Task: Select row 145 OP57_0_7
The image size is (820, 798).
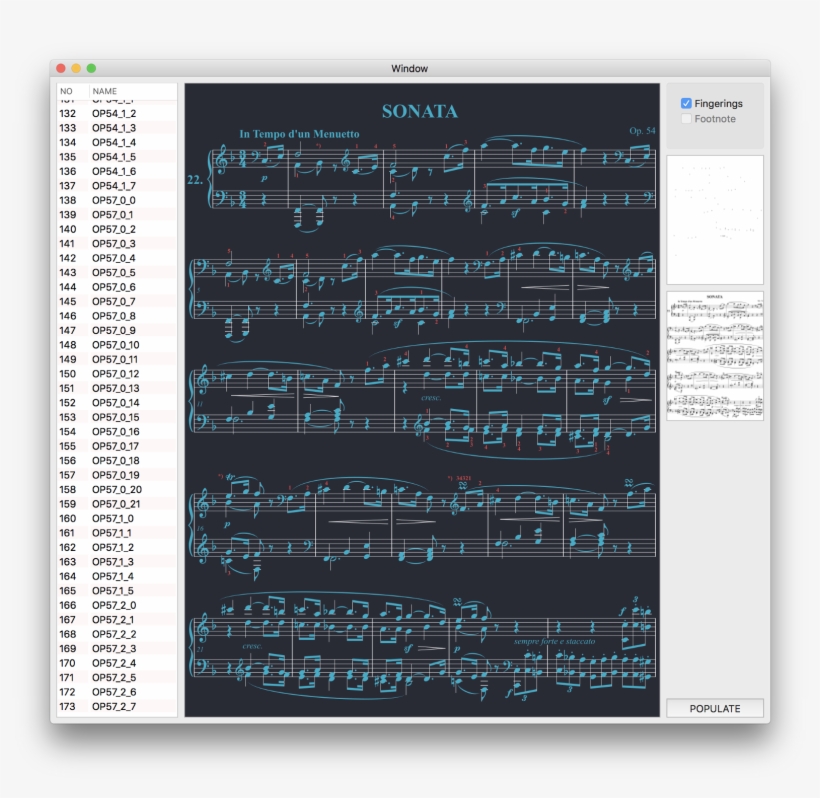Action: [x=117, y=302]
